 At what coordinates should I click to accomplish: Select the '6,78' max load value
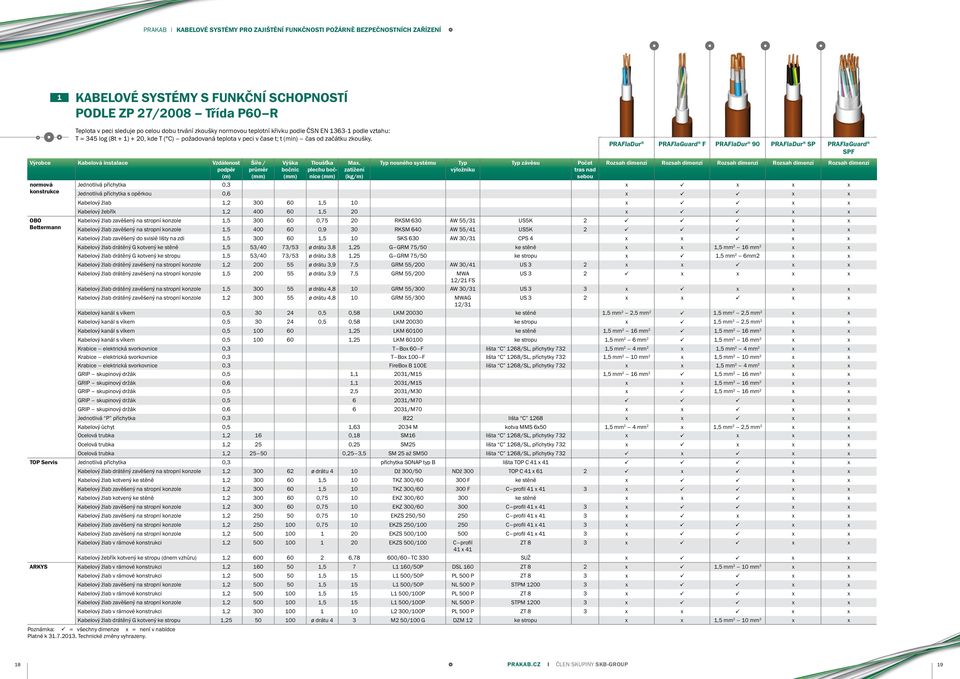pyautogui.click(x=354, y=558)
